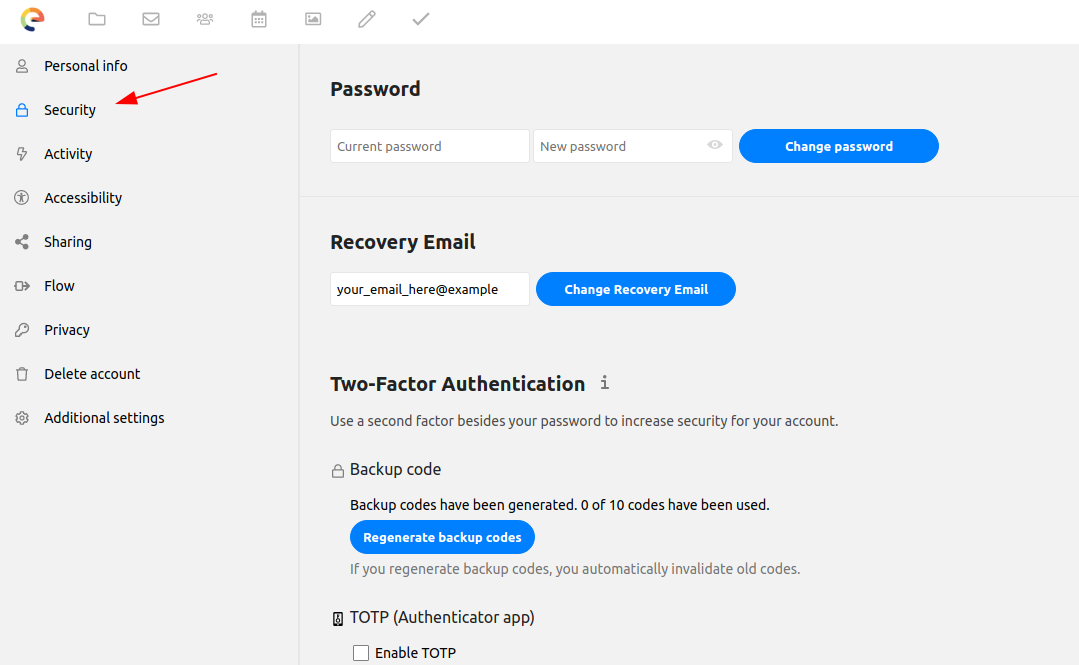Click the Two-Factor Authentication info icon
The image size is (1079, 665).
[x=604, y=383]
